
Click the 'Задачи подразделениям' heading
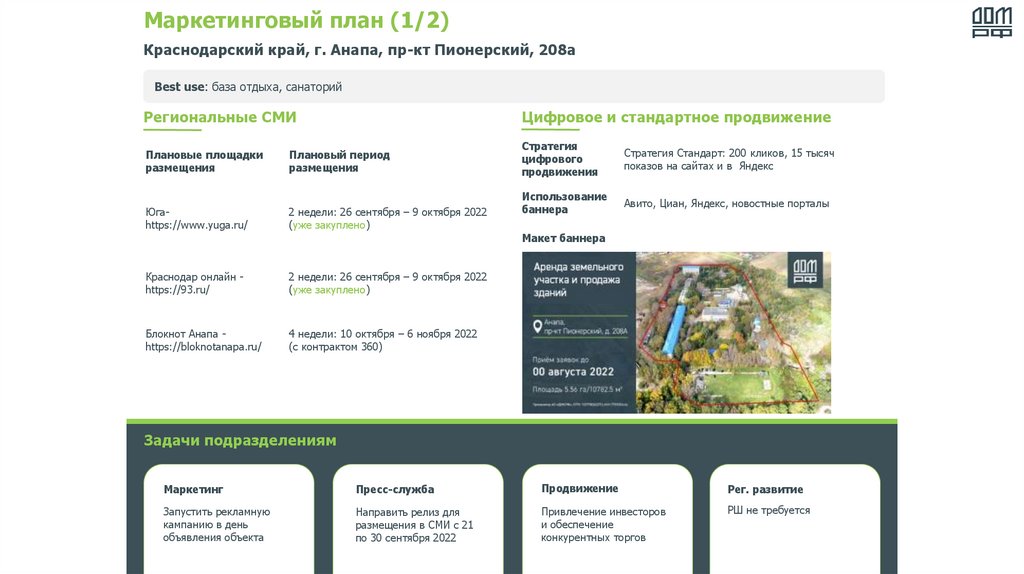pyautogui.click(x=240, y=441)
